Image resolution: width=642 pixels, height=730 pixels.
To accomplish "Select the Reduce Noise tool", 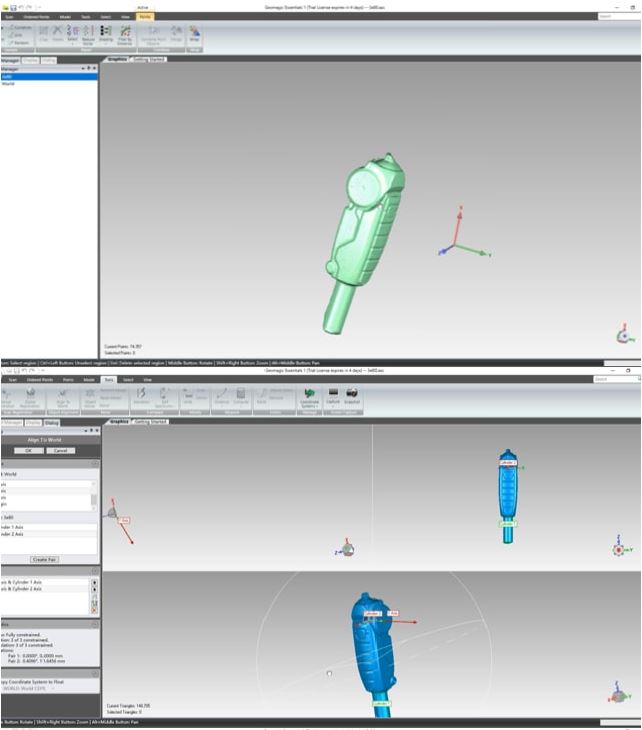I will coord(88,35).
